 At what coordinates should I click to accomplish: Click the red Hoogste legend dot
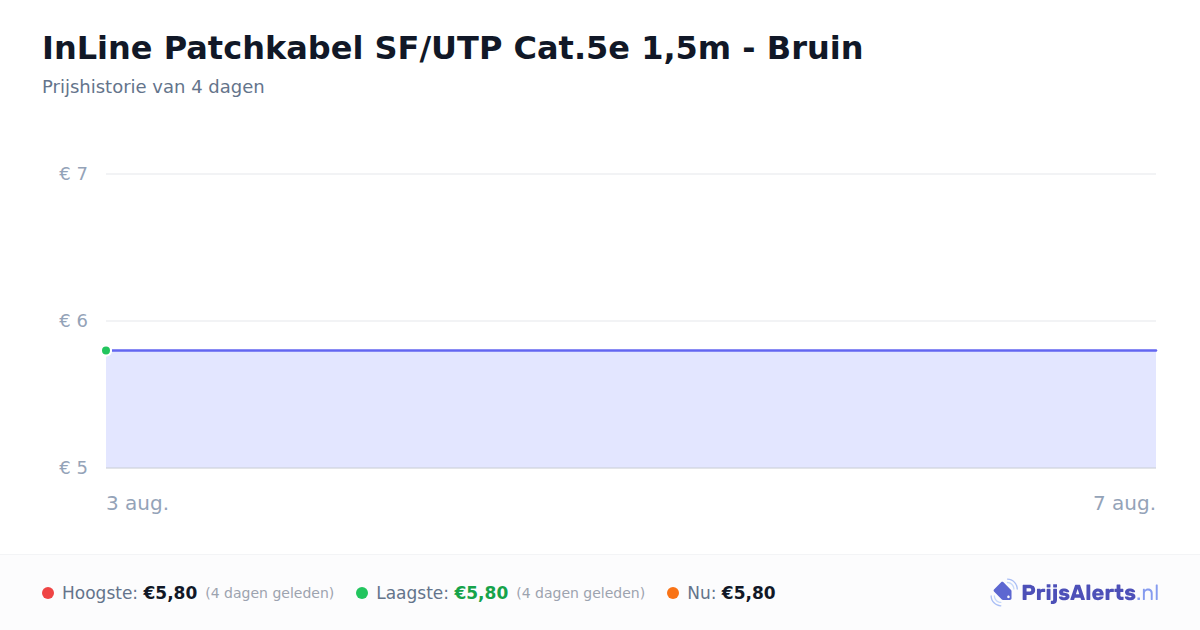coord(48,593)
